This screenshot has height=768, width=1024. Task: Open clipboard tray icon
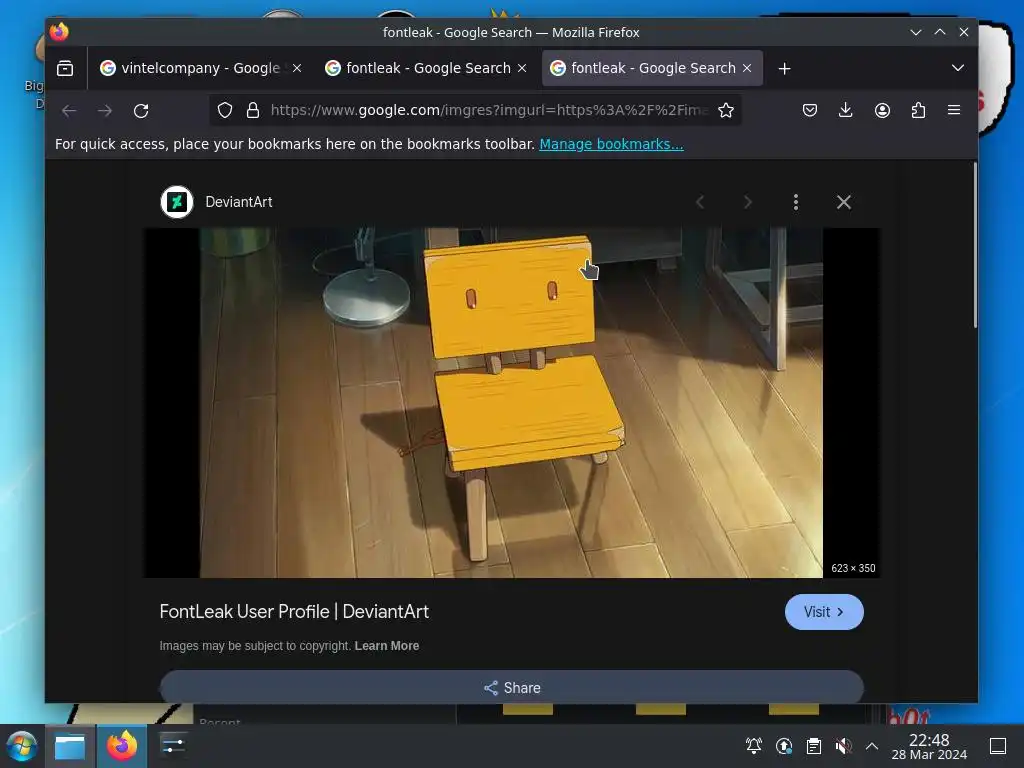pos(814,746)
